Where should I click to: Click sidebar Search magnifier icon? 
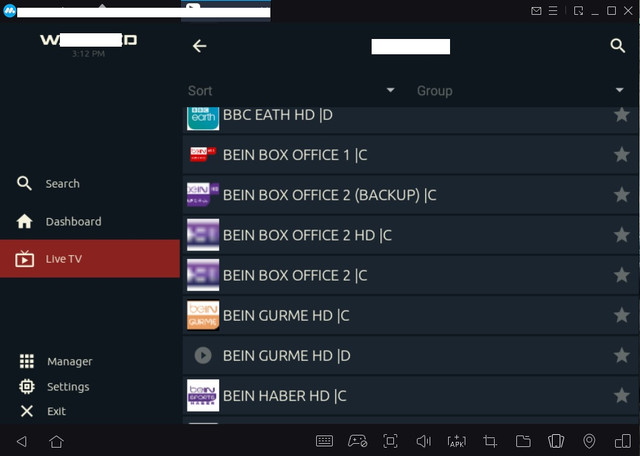point(24,183)
